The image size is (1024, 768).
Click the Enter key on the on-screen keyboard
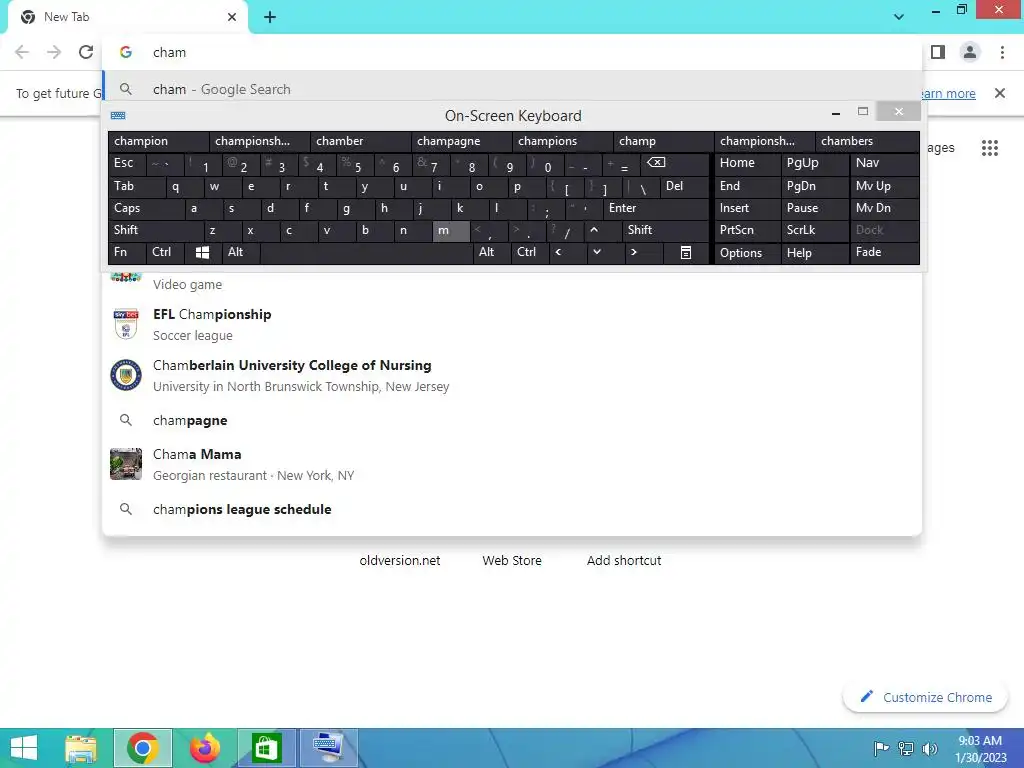click(x=656, y=208)
